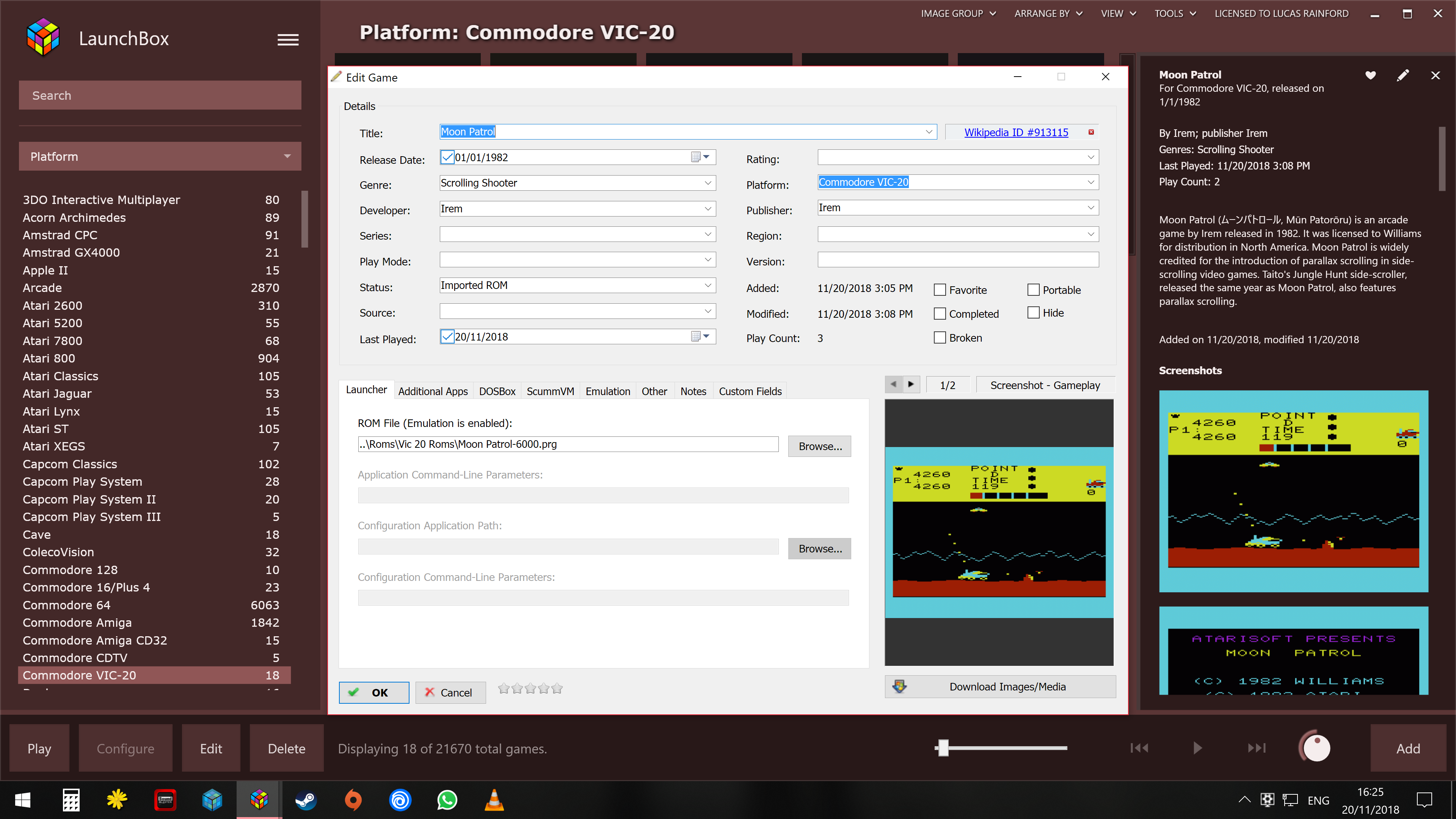This screenshot has height=819, width=1456.
Task: Click the LaunchBox taskbar icon
Action: [x=259, y=800]
